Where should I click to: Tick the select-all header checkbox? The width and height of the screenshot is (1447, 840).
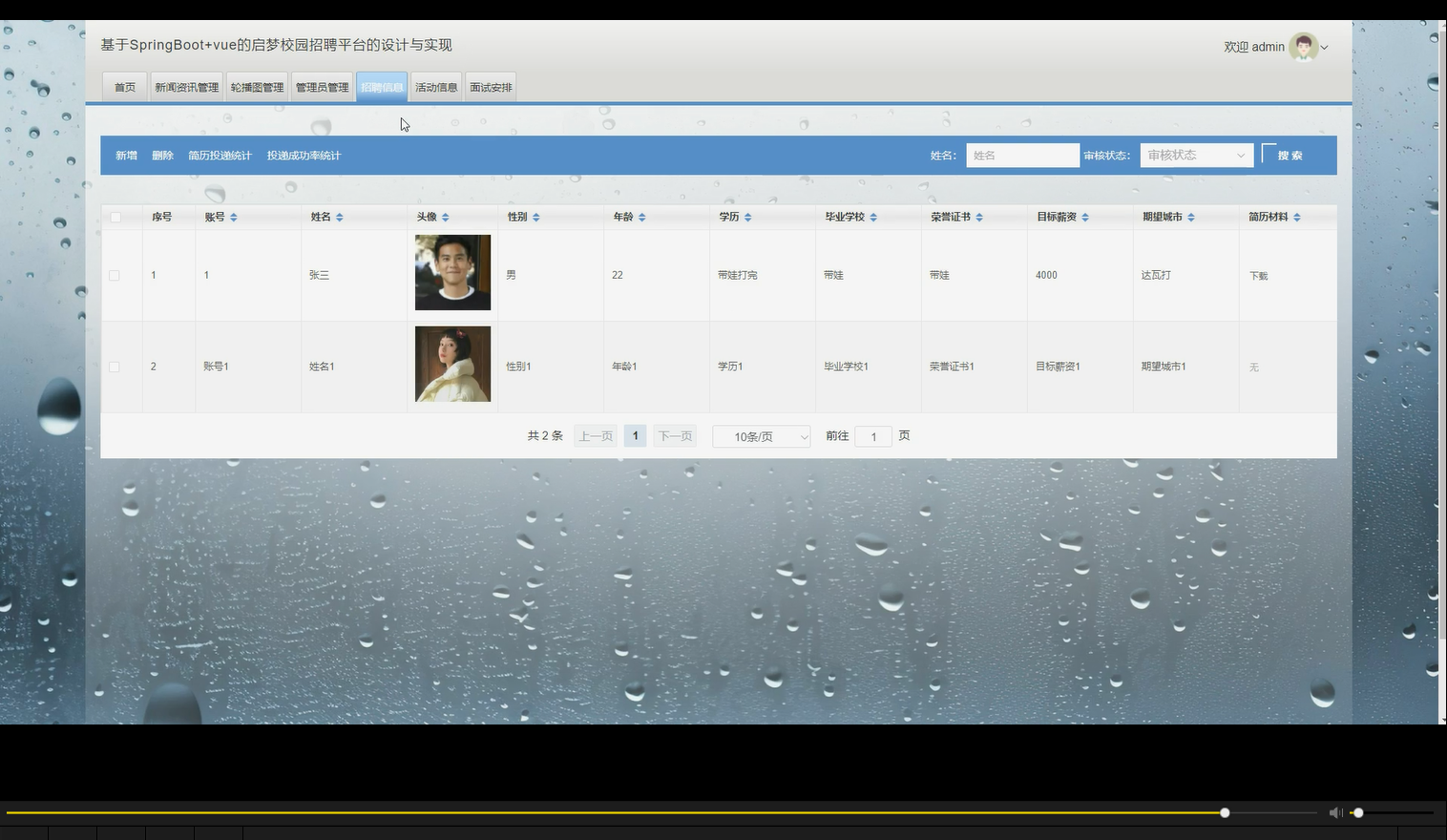(115, 218)
